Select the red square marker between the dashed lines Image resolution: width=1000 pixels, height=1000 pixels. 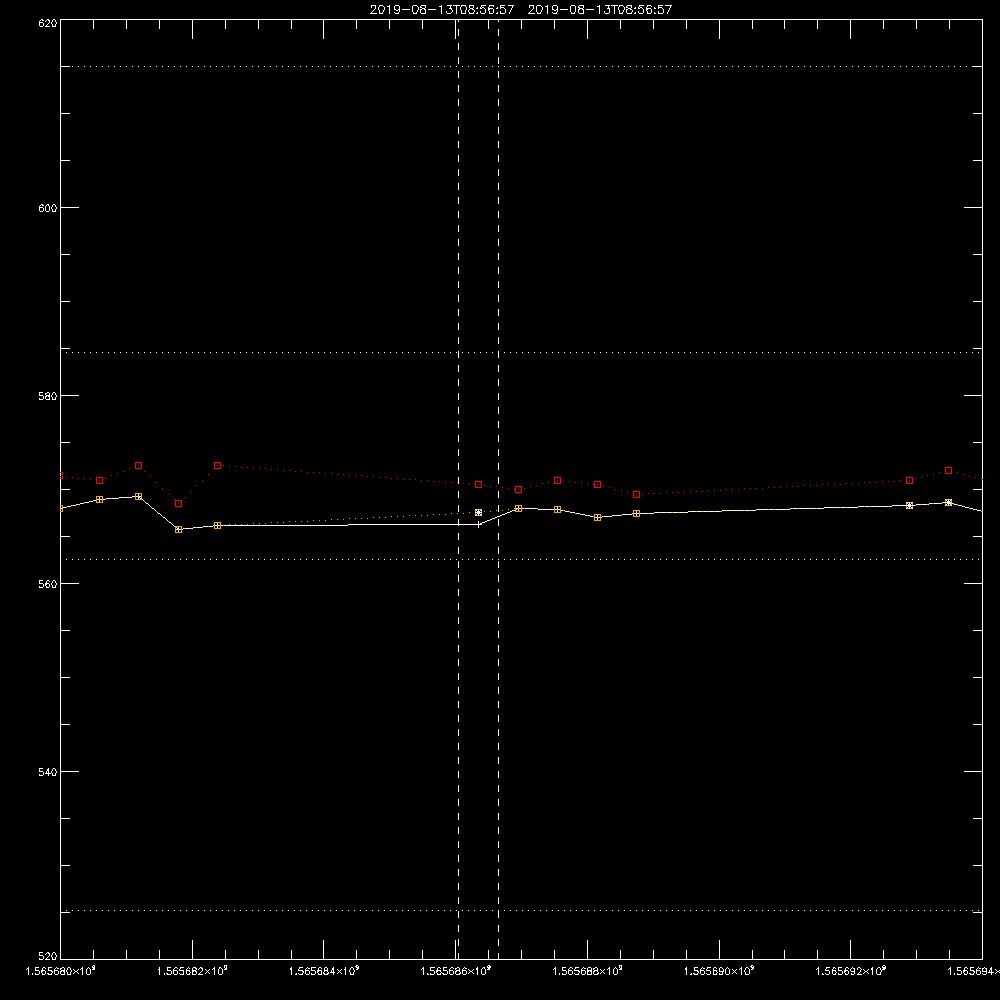click(478, 485)
